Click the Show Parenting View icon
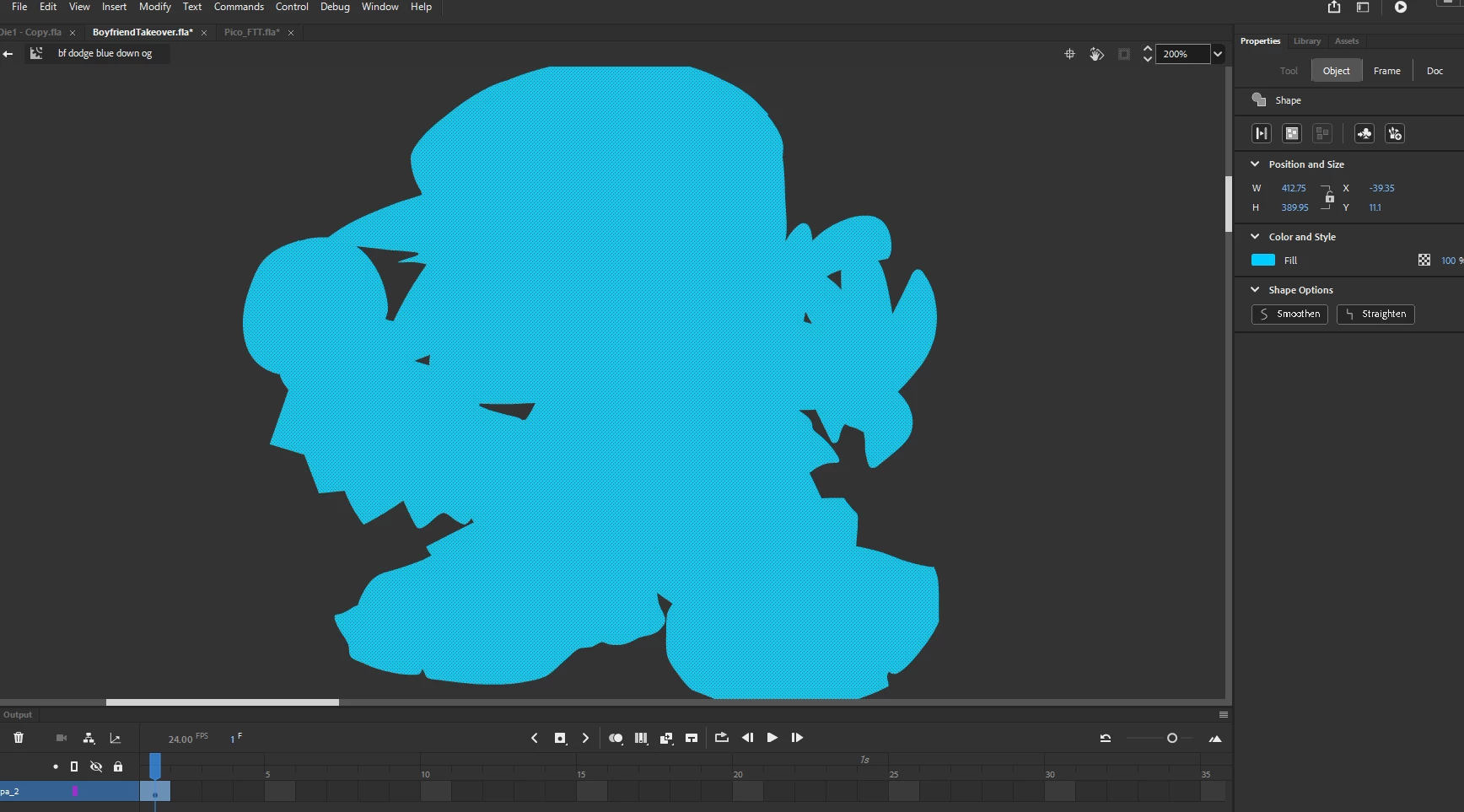The height and width of the screenshot is (812, 1464). 89,738
